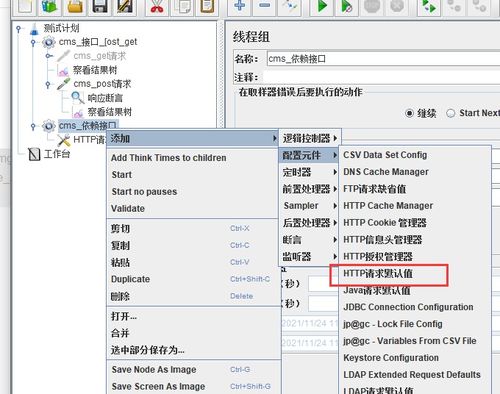Click the New test plan toolbar icon
The height and width of the screenshot is (394, 500).
pos(24,6)
